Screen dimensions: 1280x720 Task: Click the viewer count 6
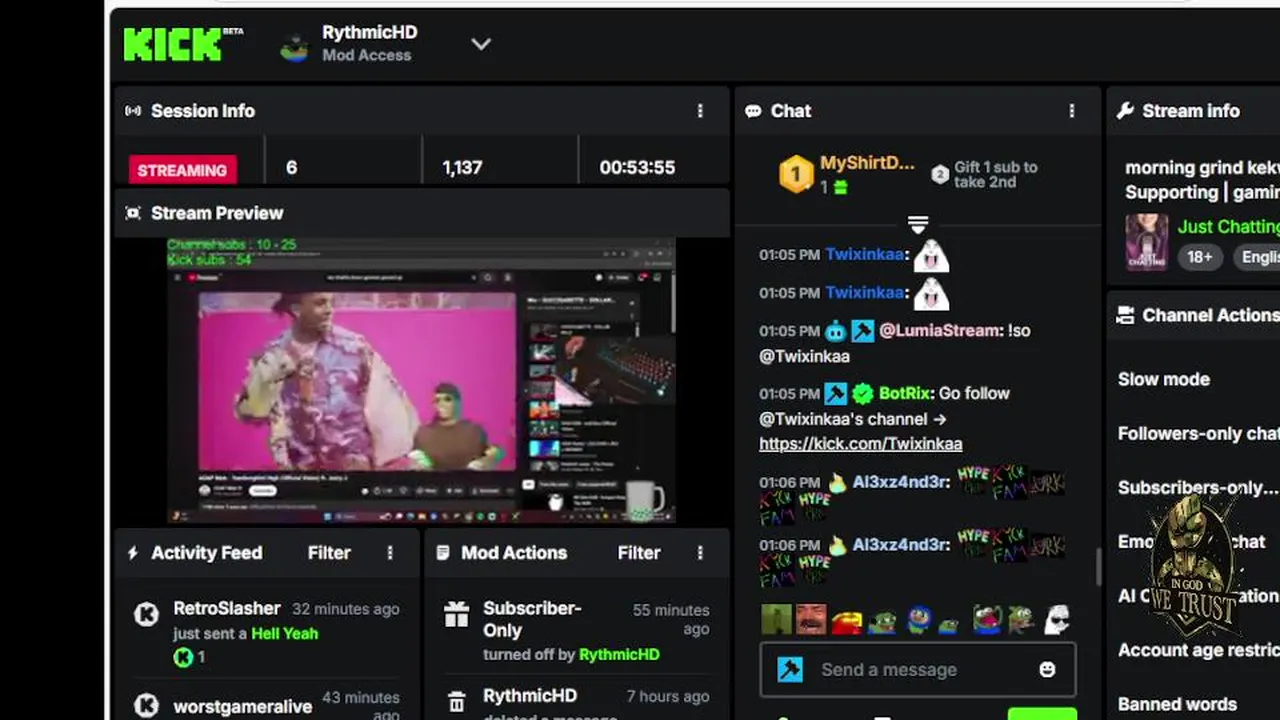click(291, 167)
